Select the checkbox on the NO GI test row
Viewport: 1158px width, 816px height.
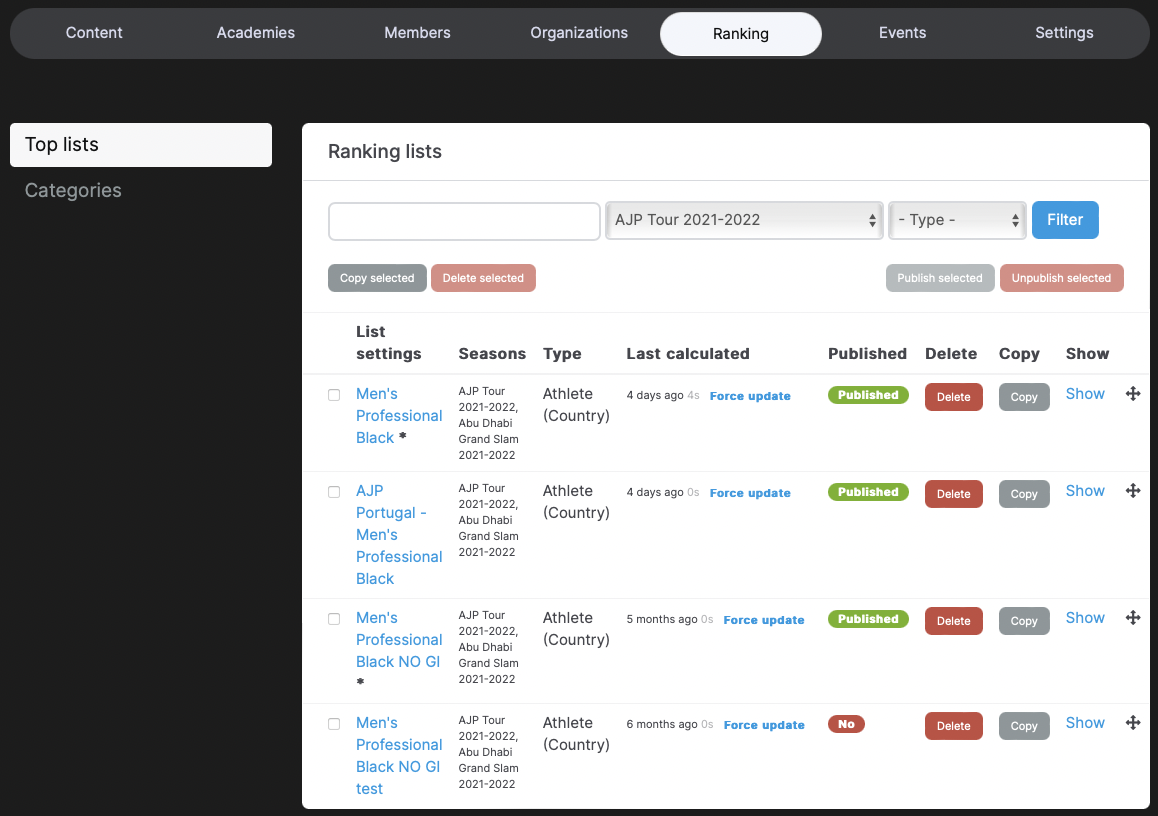pyautogui.click(x=334, y=724)
